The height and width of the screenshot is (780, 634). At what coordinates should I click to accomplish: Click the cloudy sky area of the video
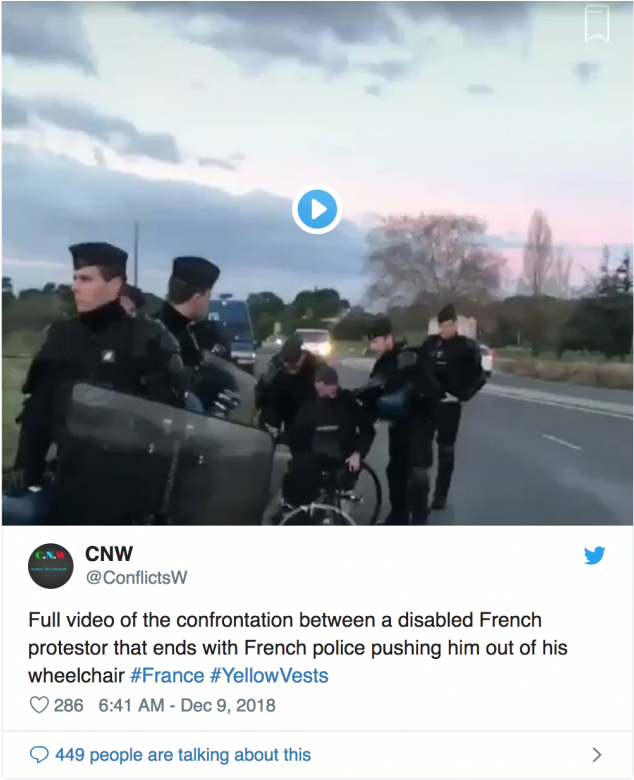pyautogui.click(x=317, y=99)
